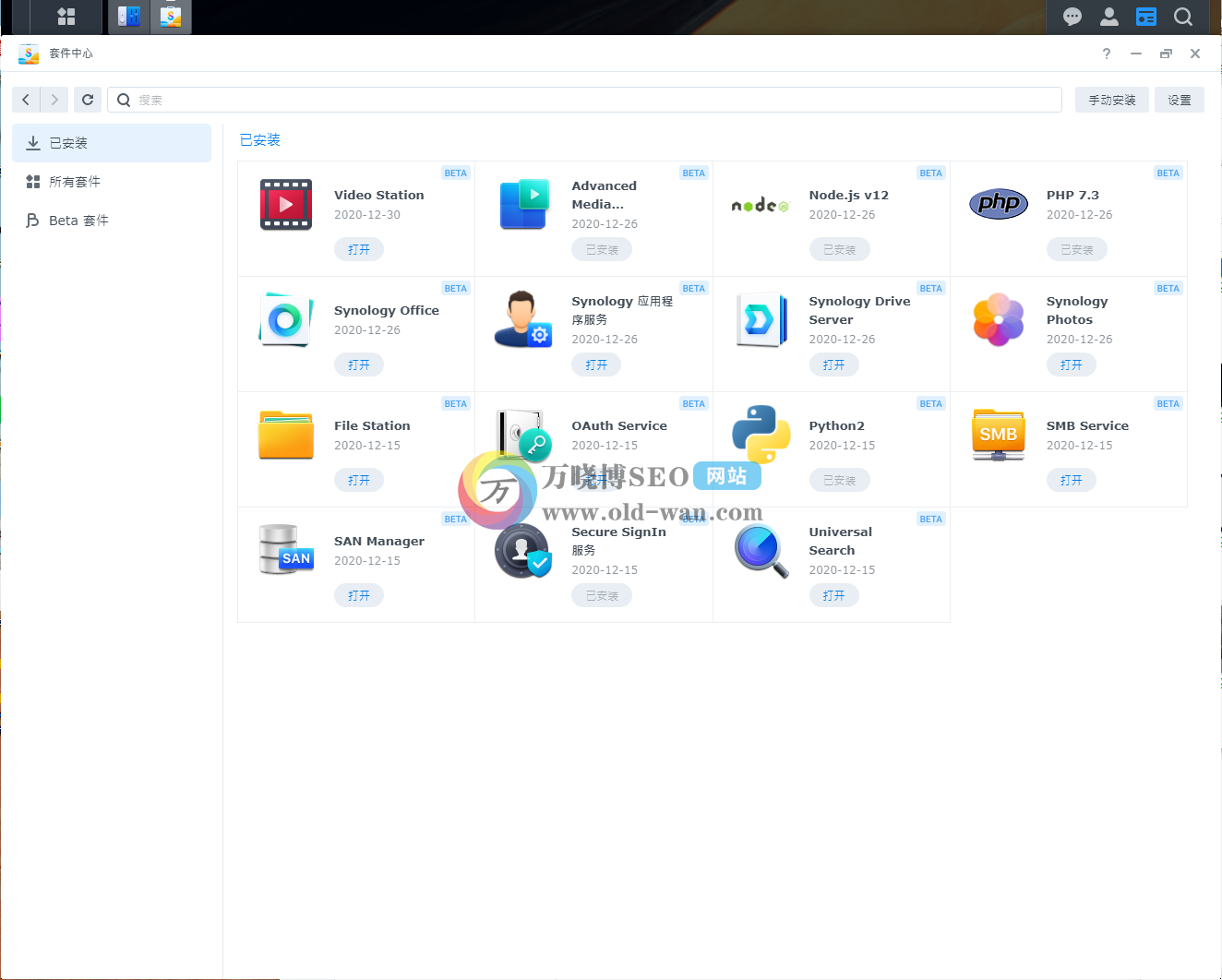Click the SAN Manager title text
This screenshot has height=980, width=1222.
tap(379, 541)
